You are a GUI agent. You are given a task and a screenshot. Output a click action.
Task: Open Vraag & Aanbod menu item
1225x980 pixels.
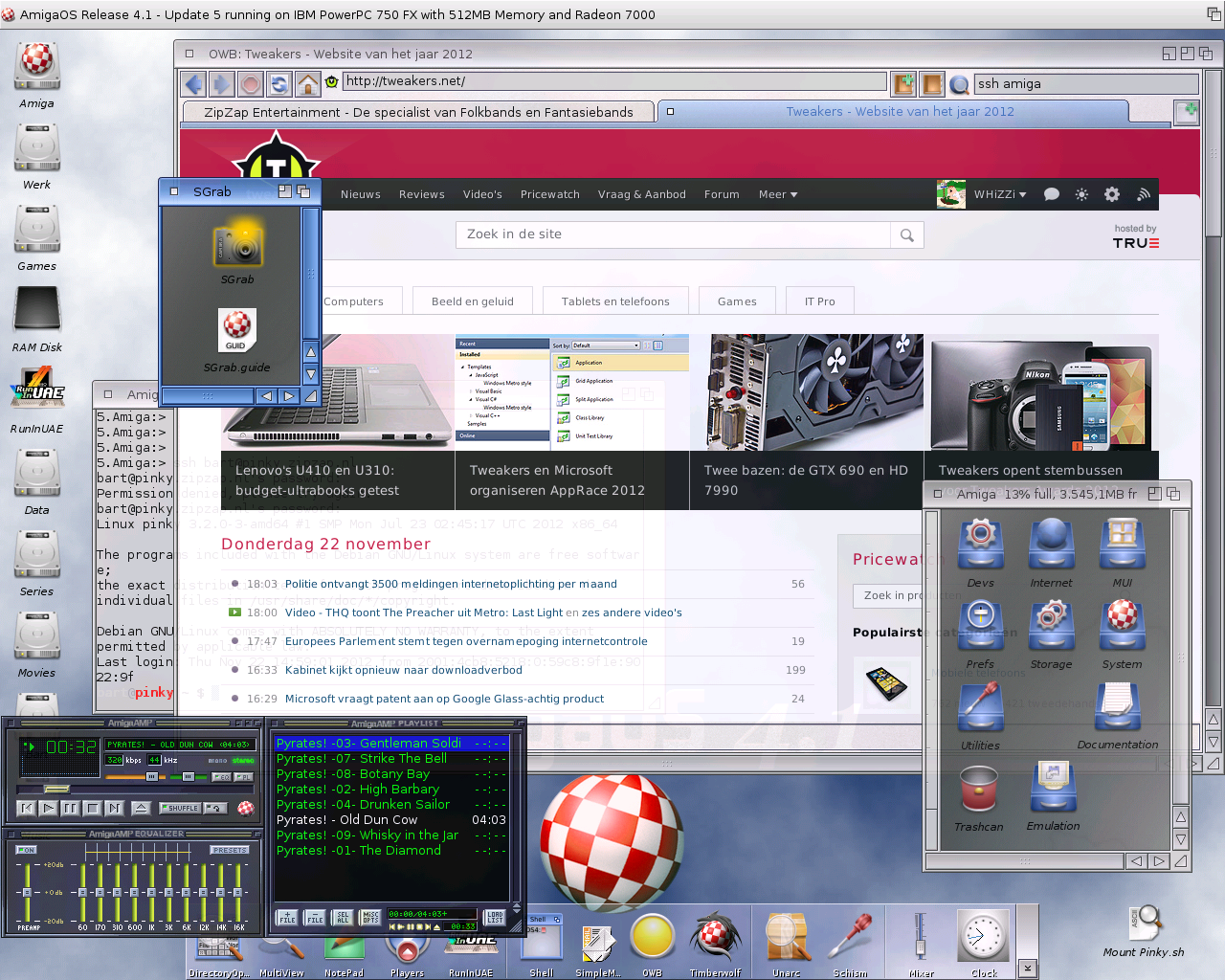(x=642, y=194)
